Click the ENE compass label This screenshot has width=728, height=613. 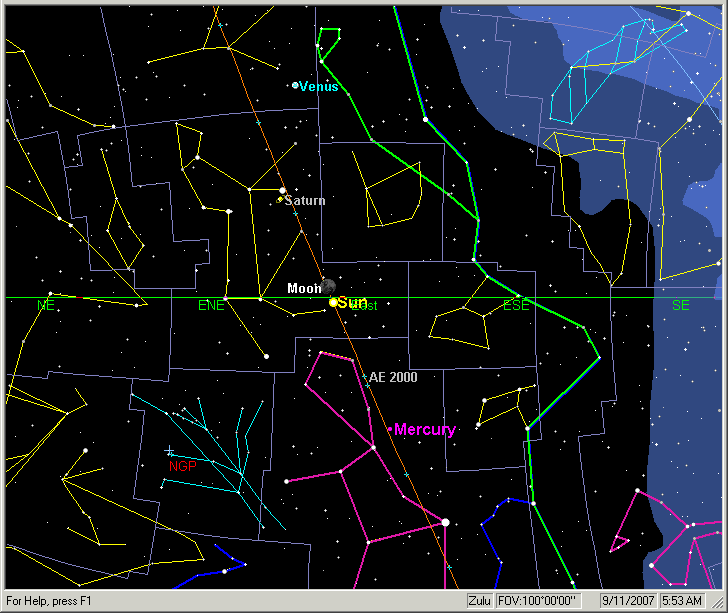coord(211,305)
